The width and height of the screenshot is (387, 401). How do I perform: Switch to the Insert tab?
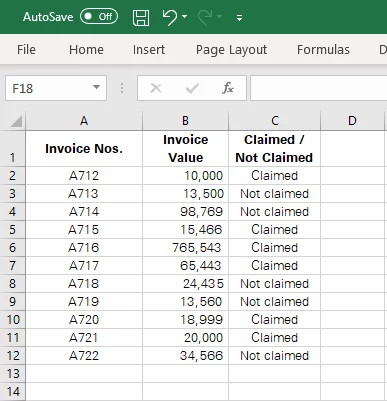pos(149,50)
